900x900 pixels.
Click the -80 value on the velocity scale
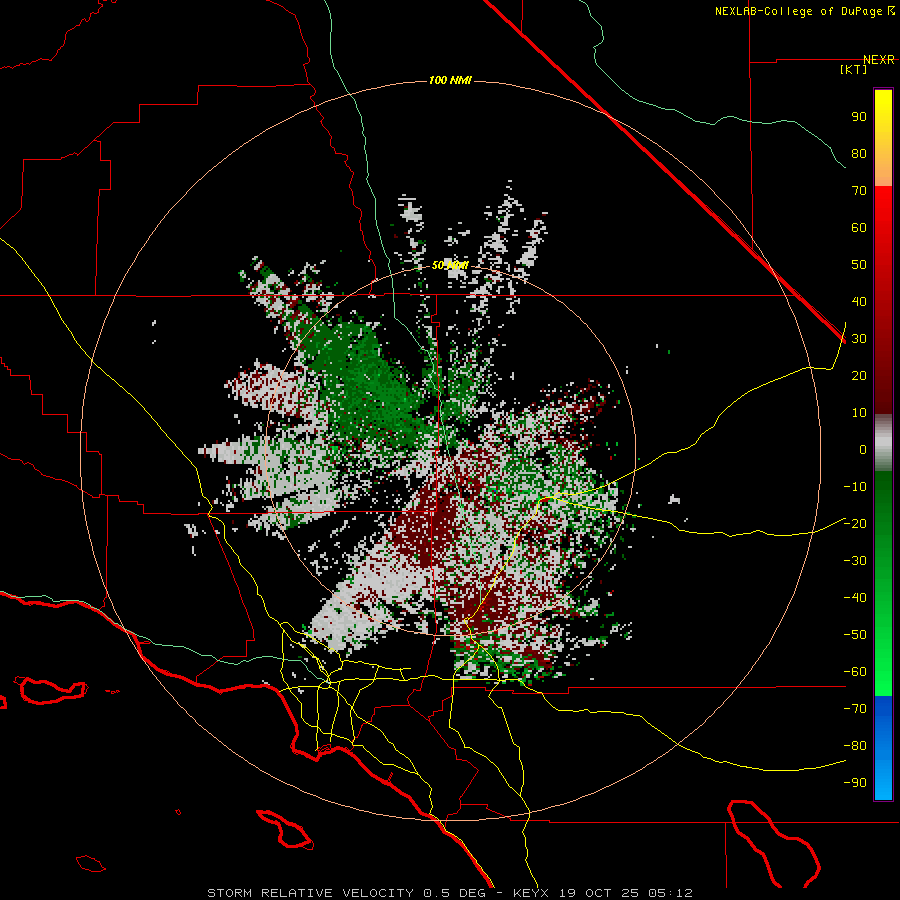855,746
